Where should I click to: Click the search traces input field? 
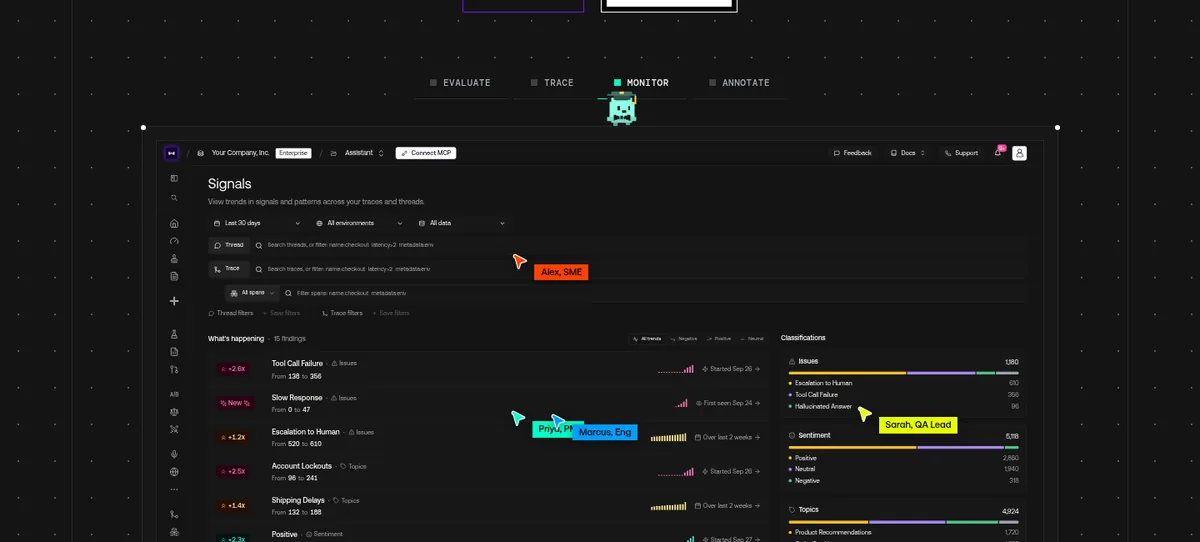640,269
